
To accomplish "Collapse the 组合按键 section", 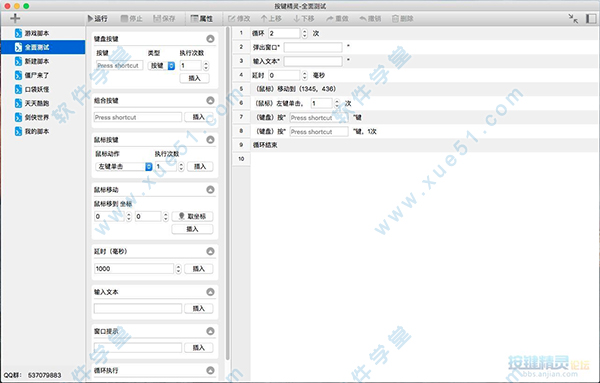I will [210, 100].
